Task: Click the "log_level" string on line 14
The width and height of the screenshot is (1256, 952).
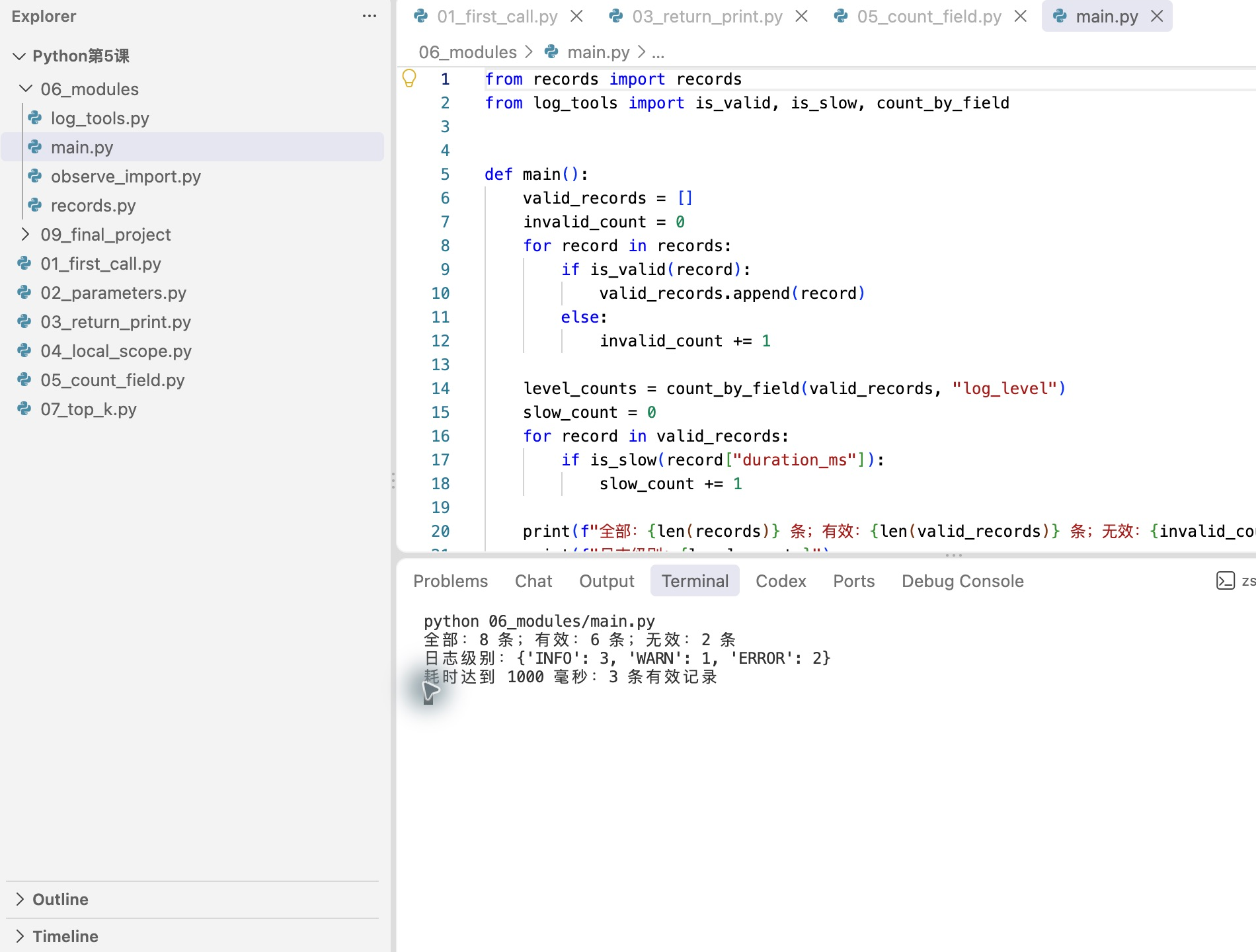Action: click(1003, 388)
